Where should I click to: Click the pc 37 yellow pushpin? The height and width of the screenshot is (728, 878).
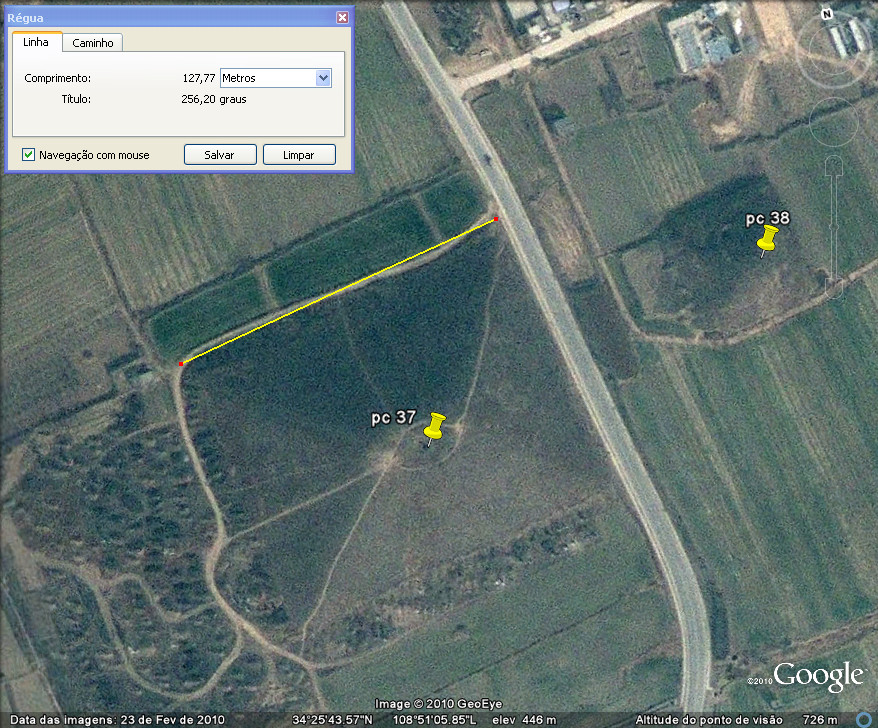coord(433,427)
